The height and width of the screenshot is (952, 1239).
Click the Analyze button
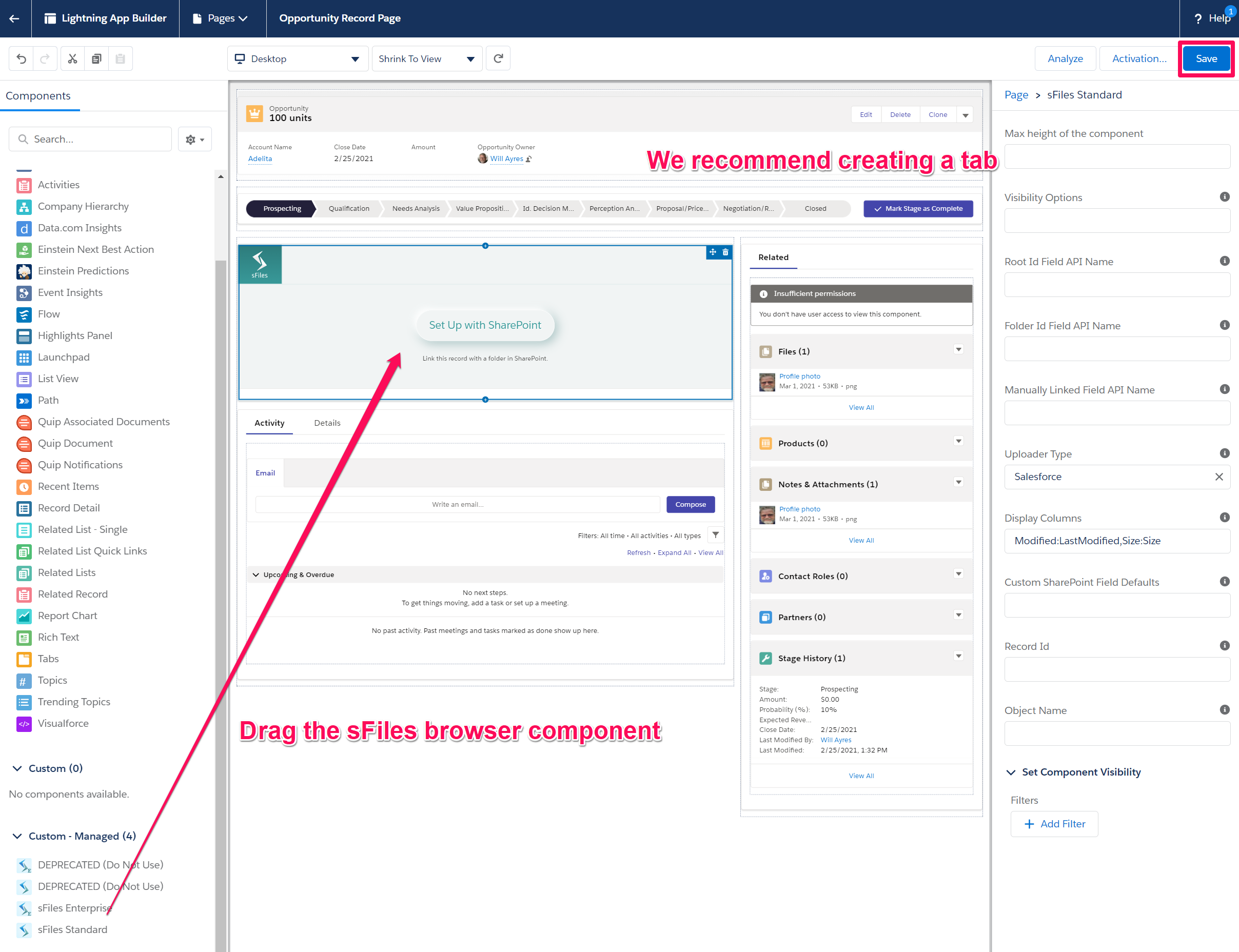[1065, 58]
